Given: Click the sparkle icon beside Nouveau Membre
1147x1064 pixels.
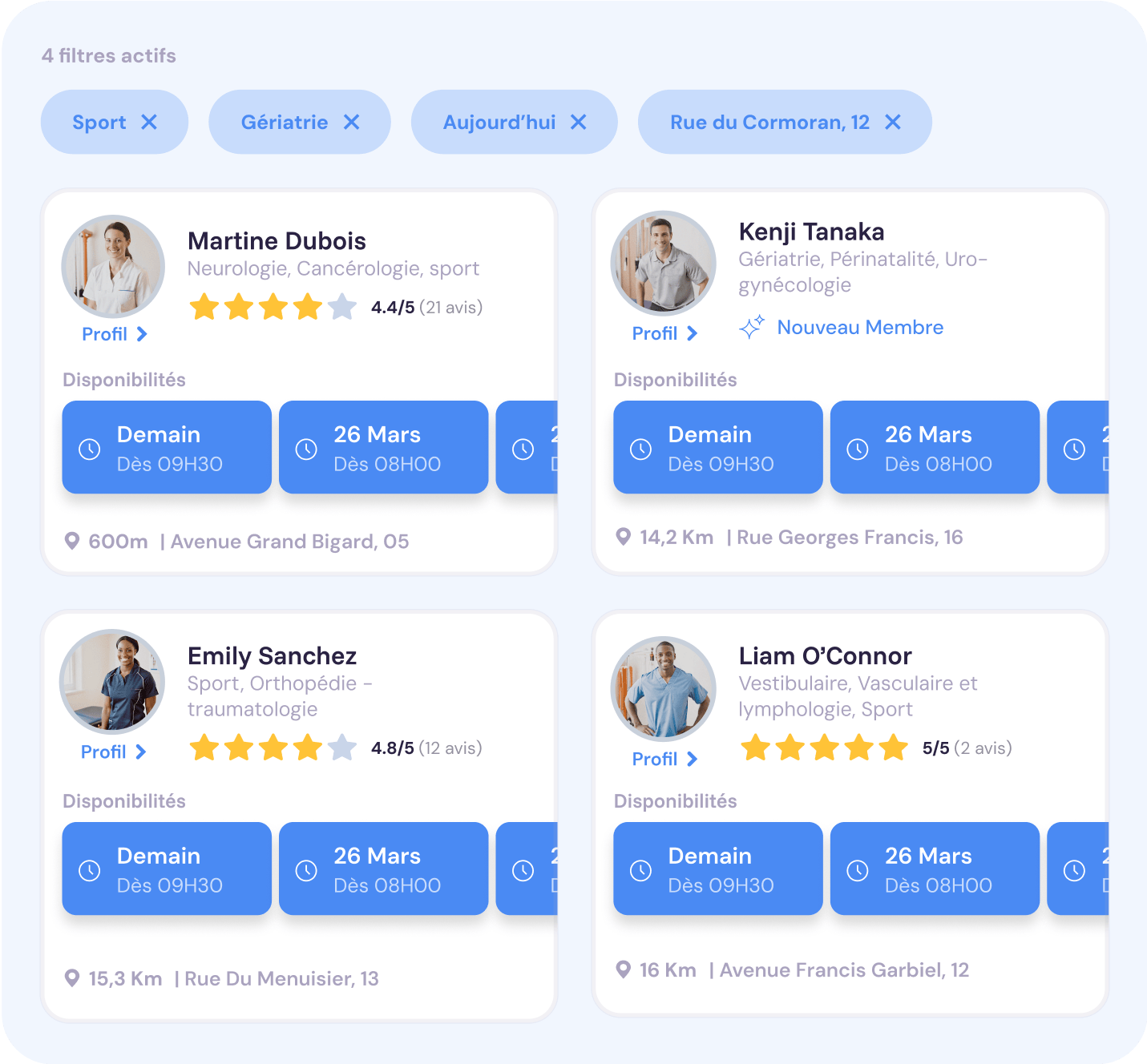Looking at the screenshot, I should pyautogui.click(x=751, y=327).
